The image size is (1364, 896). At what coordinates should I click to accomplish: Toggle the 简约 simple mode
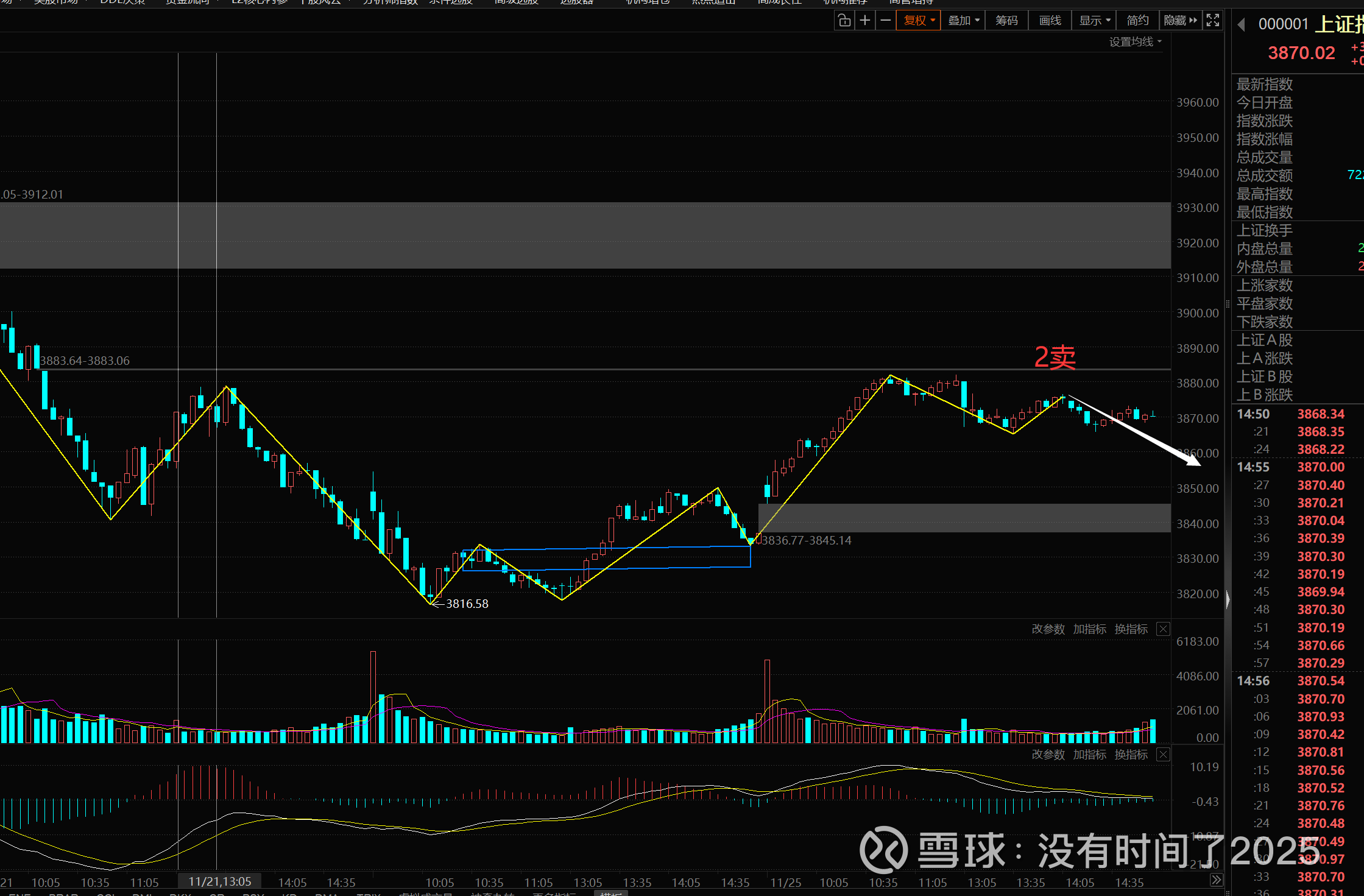coord(1137,21)
